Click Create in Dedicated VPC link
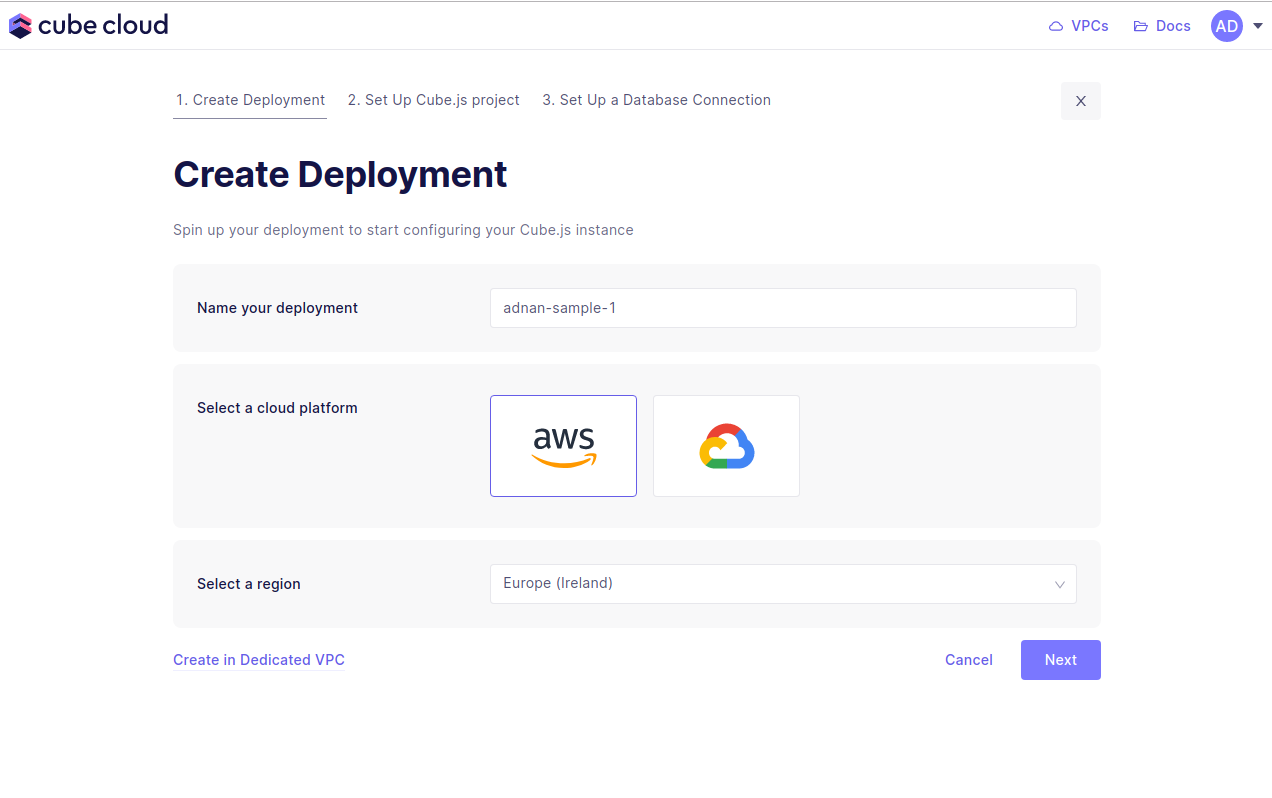This screenshot has height=798, width=1272. tap(259, 660)
